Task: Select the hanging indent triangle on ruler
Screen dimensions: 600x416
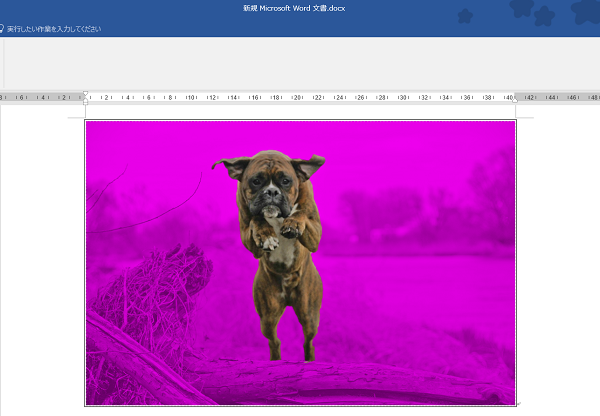Action: point(85,98)
